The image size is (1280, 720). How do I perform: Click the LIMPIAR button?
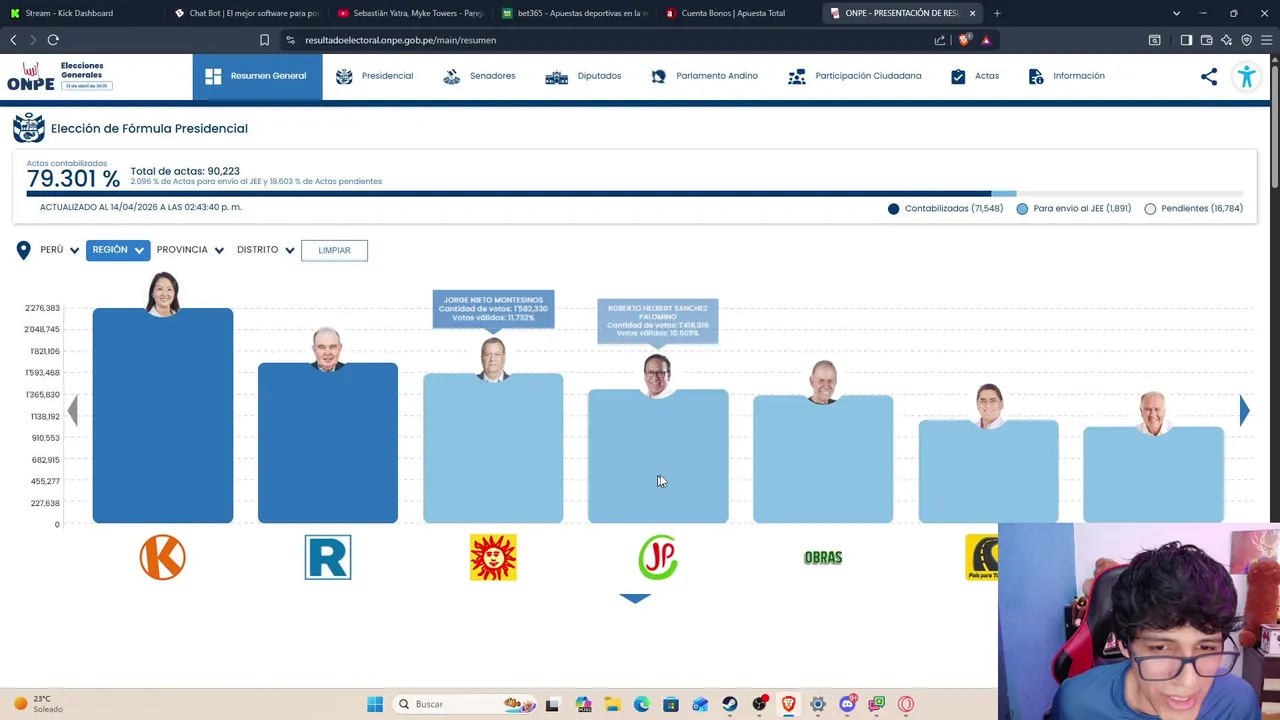tap(334, 250)
